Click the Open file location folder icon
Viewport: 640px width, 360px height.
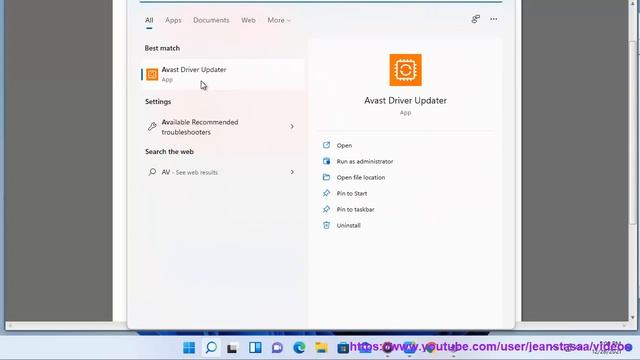click(x=326, y=177)
